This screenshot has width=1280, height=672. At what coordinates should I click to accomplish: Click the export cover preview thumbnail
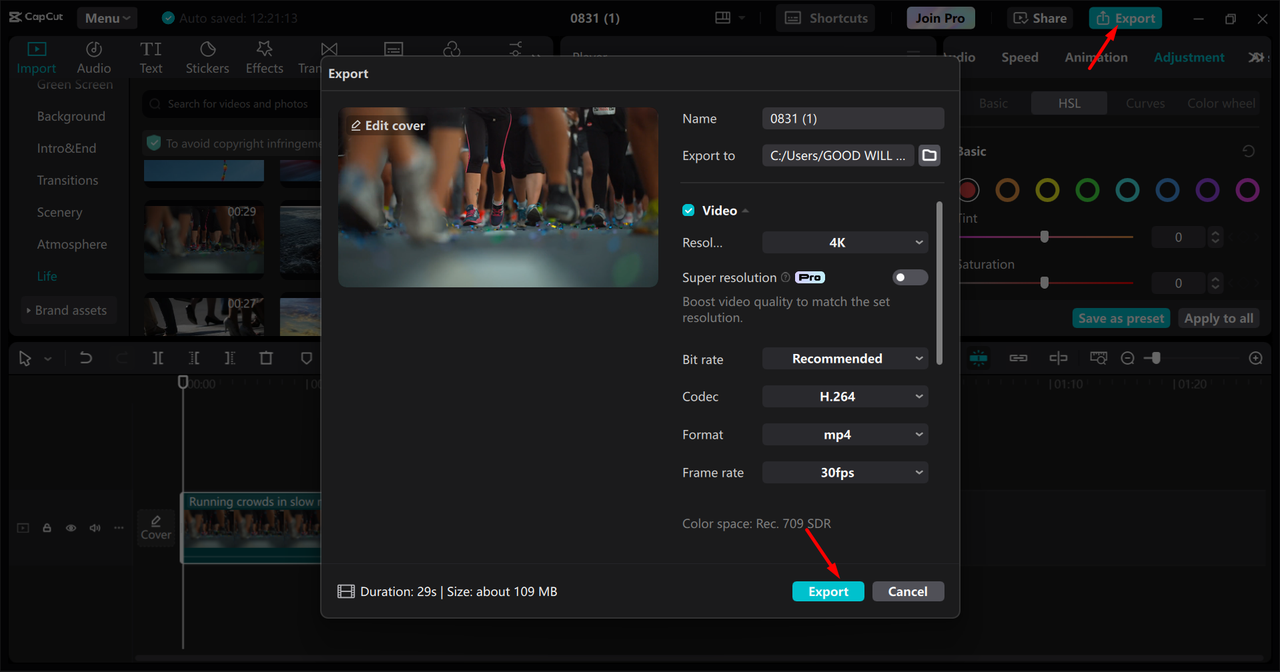498,197
